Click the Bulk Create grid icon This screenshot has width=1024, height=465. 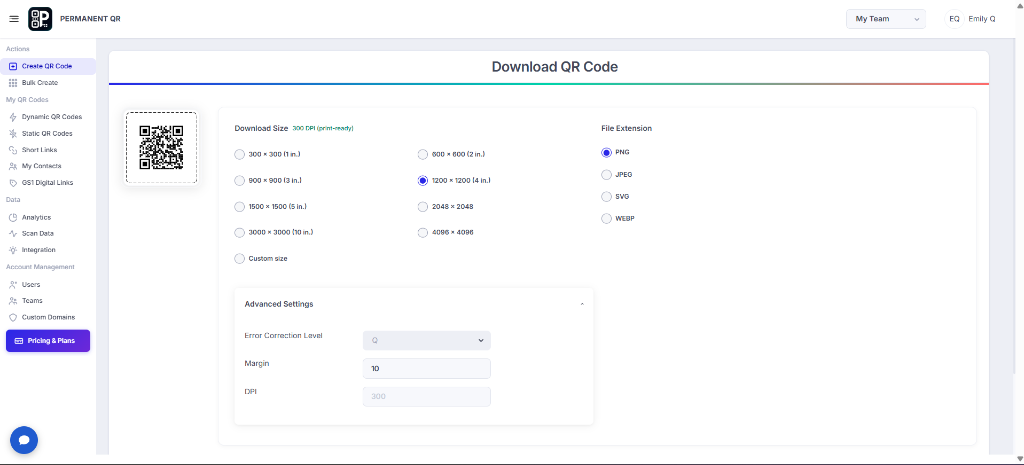(x=13, y=83)
